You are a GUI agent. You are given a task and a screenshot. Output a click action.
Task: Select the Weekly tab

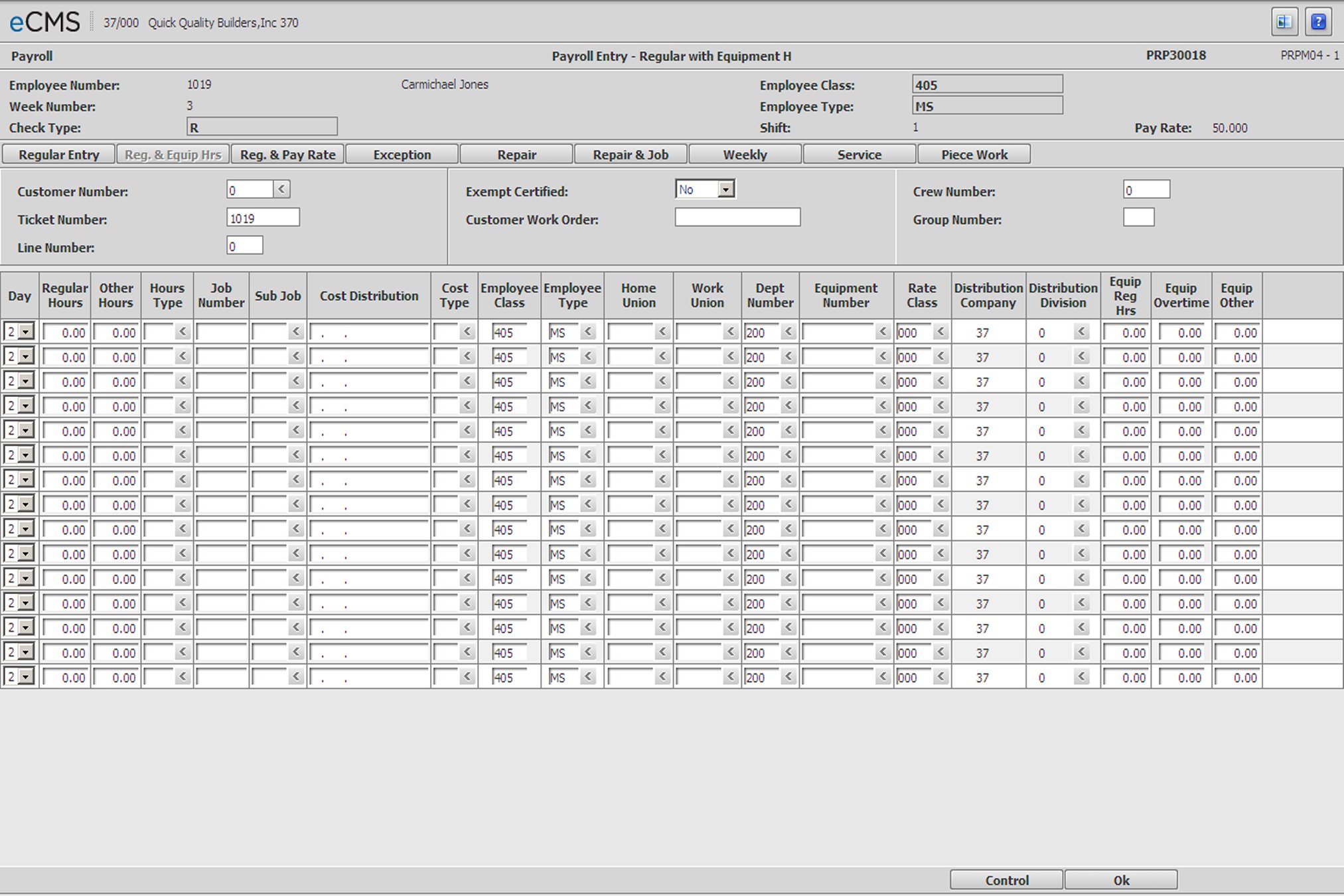pyautogui.click(x=745, y=155)
